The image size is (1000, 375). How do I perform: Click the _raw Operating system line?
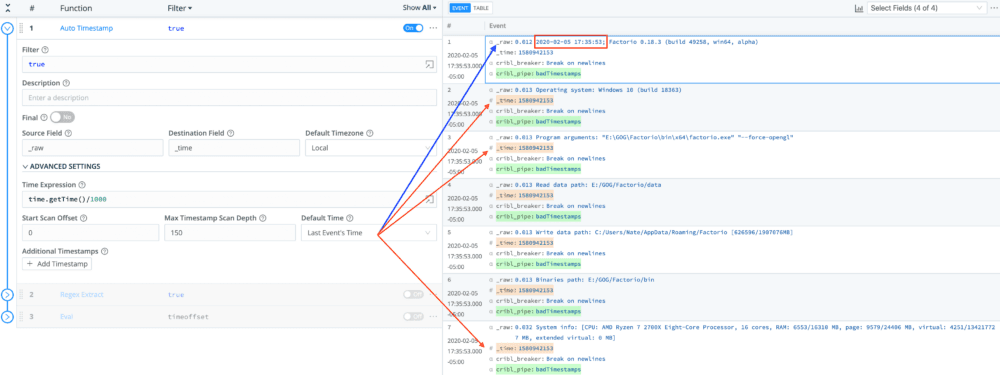tap(588, 90)
